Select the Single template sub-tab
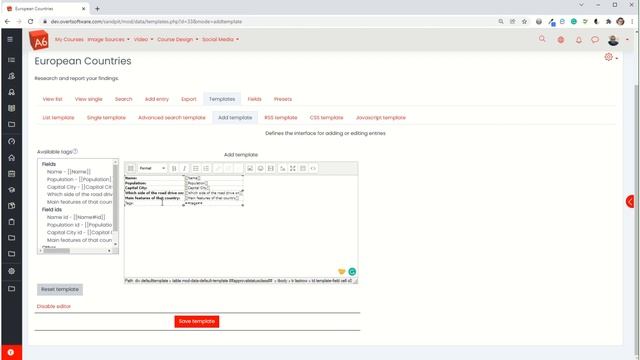 click(106, 118)
